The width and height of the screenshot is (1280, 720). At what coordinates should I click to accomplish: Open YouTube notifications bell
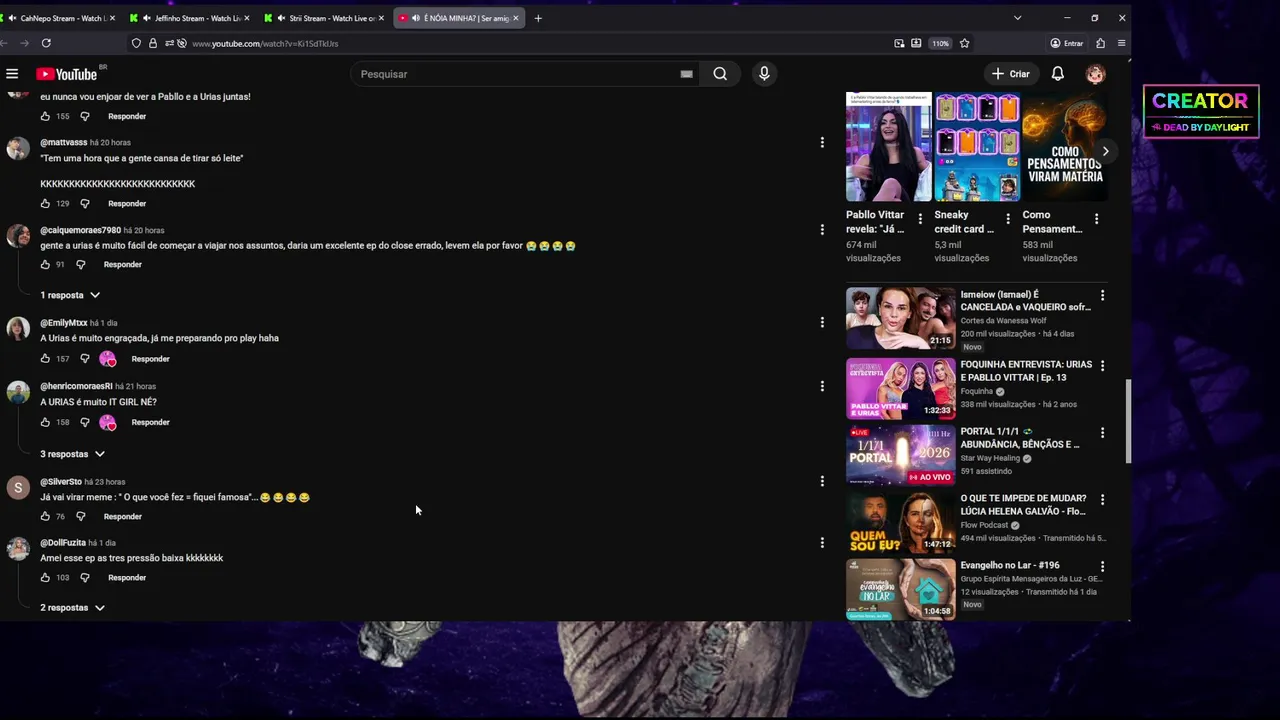click(1058, 74)
